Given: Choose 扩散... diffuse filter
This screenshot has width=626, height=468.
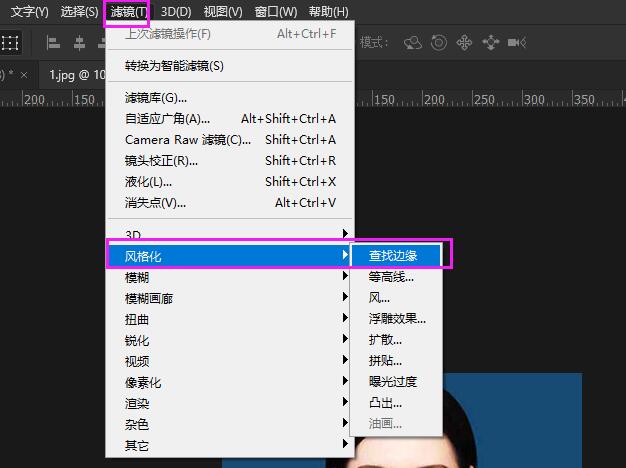Looking at the screenshot, I should click(x=396, y=339).
